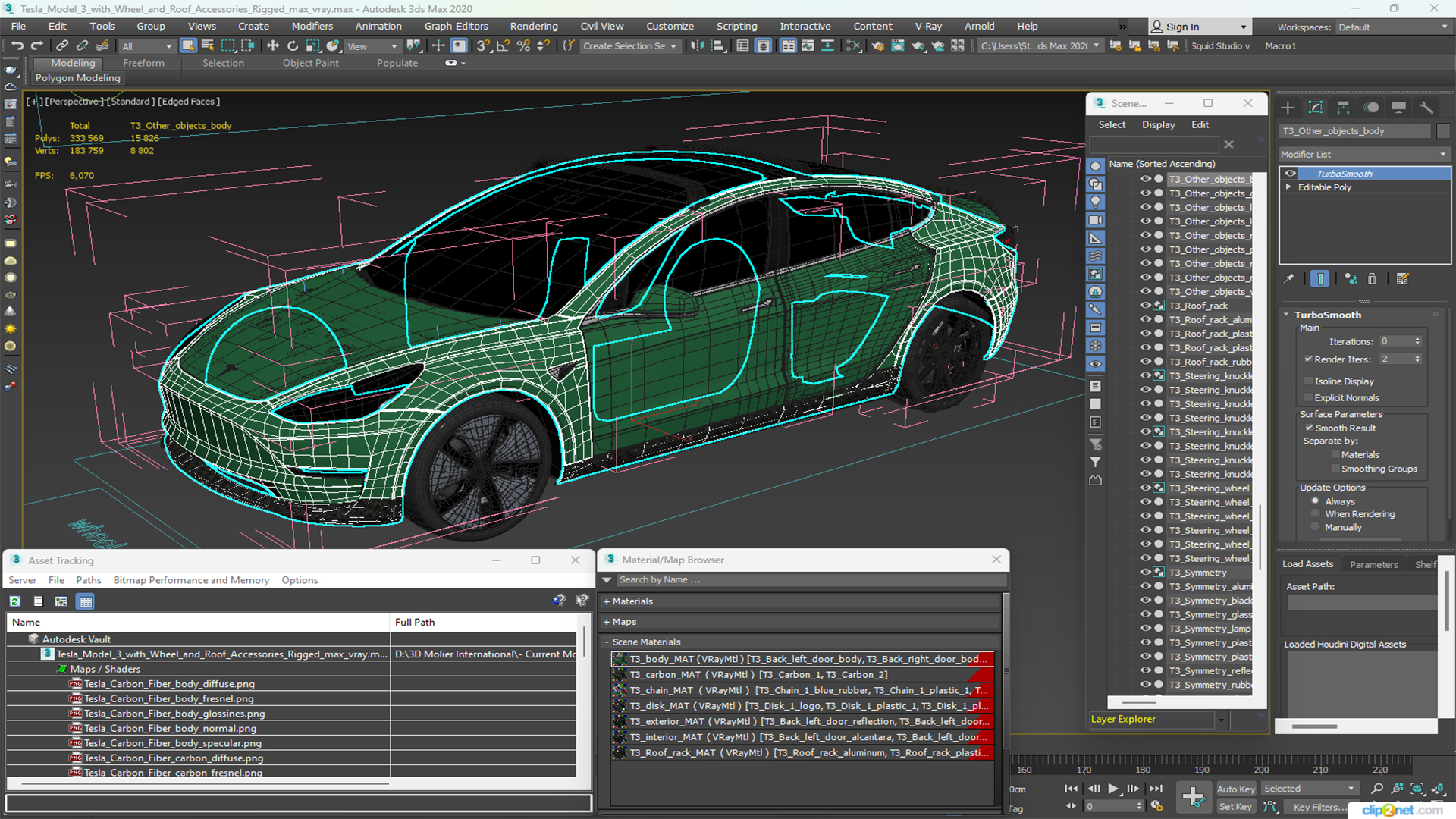Click the Undo arrow in main toolbar
The height and width of the screenshot is (819, 1456).
click(17, 46)
